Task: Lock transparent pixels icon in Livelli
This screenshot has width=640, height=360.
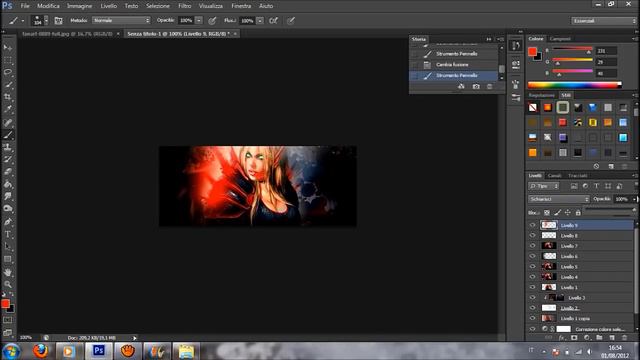Action: [x=547, y=213]
